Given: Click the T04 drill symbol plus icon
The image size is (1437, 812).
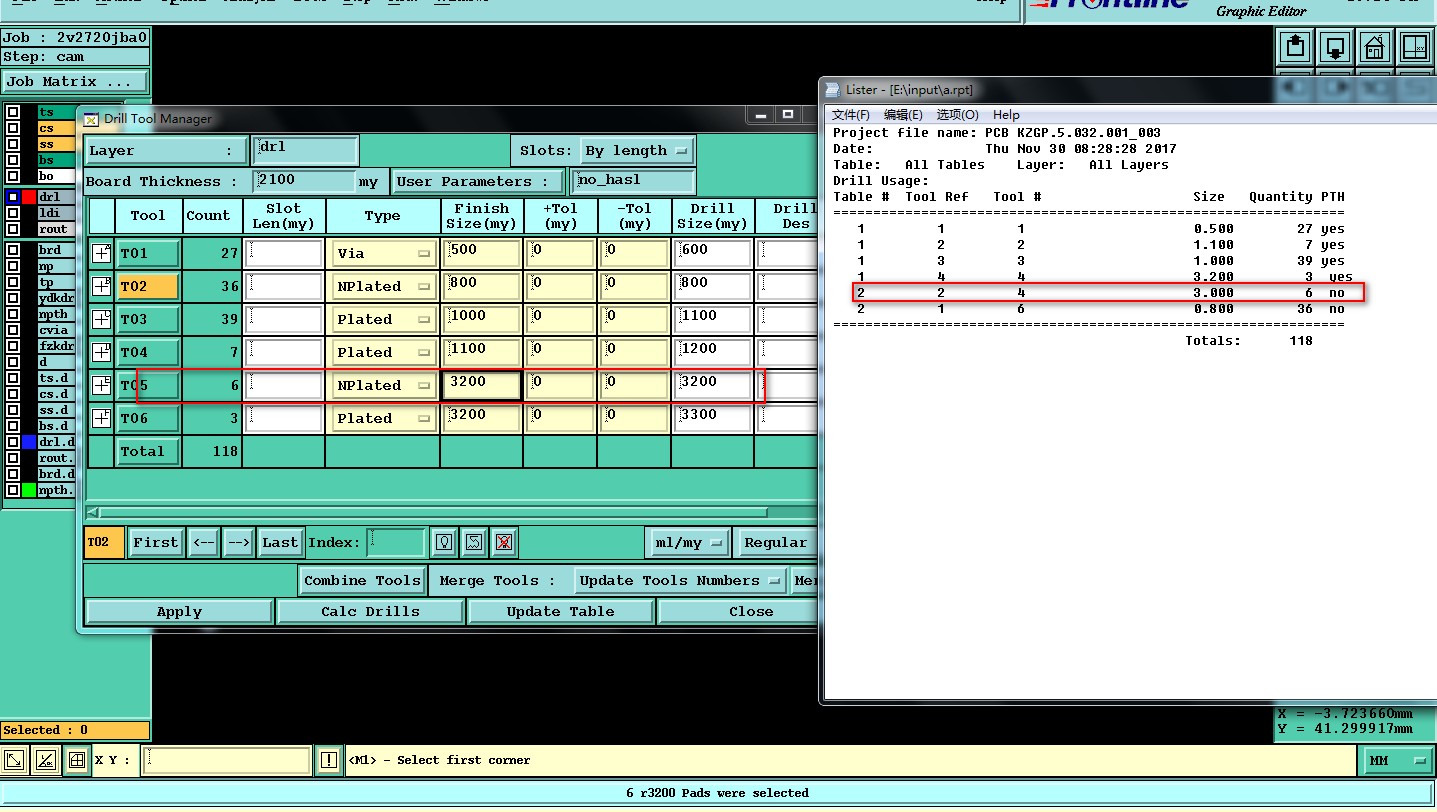Looking at the screenshot, I should [x=101, y=352].
